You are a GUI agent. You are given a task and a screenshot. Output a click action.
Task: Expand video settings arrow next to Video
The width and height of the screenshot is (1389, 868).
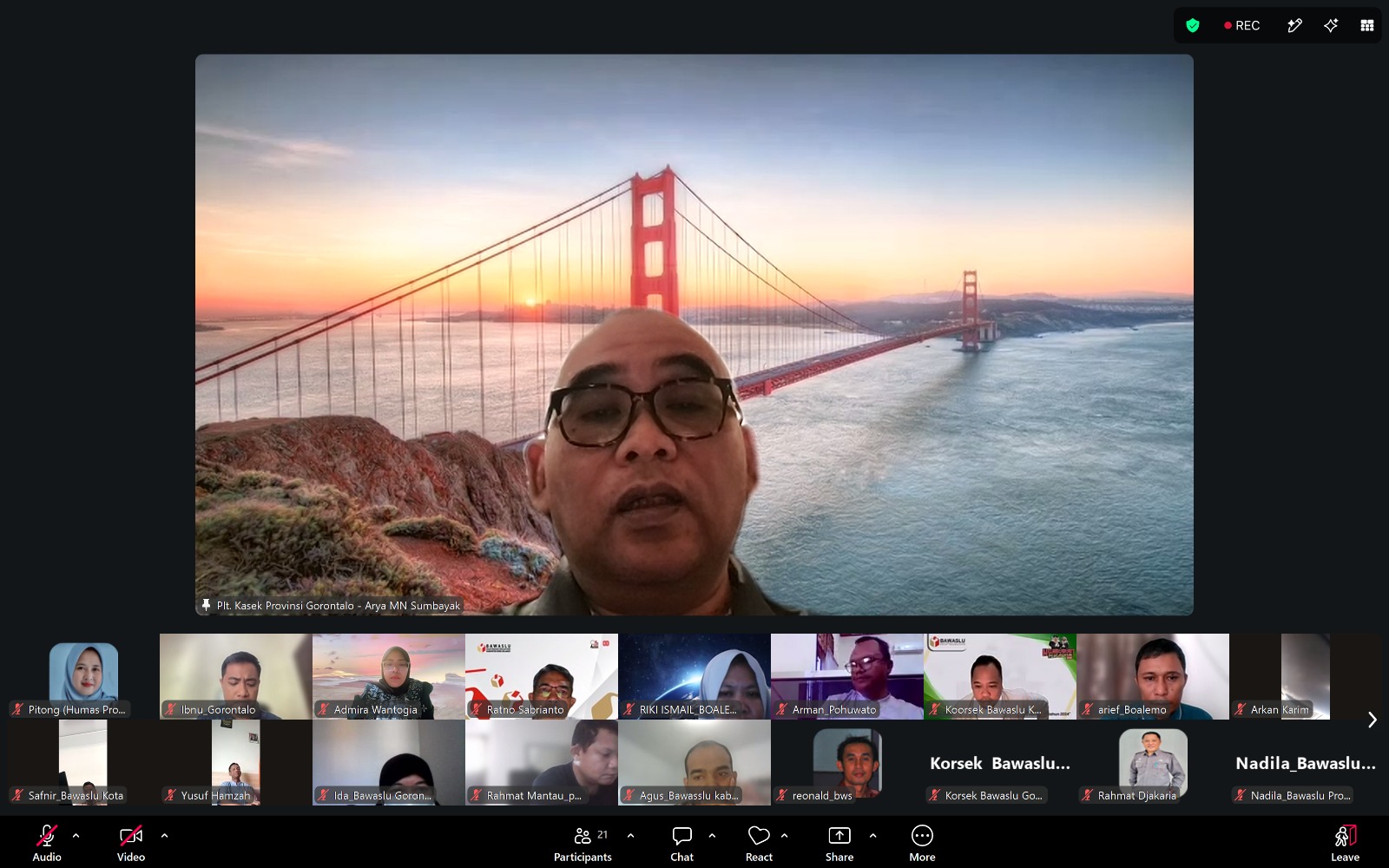(x=164, y=836)
